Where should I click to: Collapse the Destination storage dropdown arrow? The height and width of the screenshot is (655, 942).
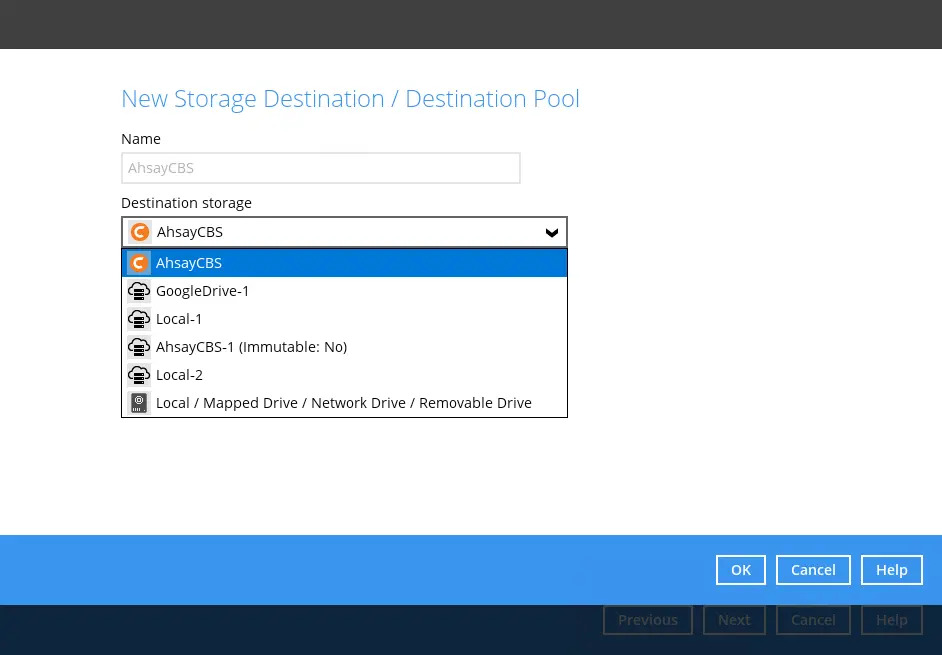tap(551, 232)
